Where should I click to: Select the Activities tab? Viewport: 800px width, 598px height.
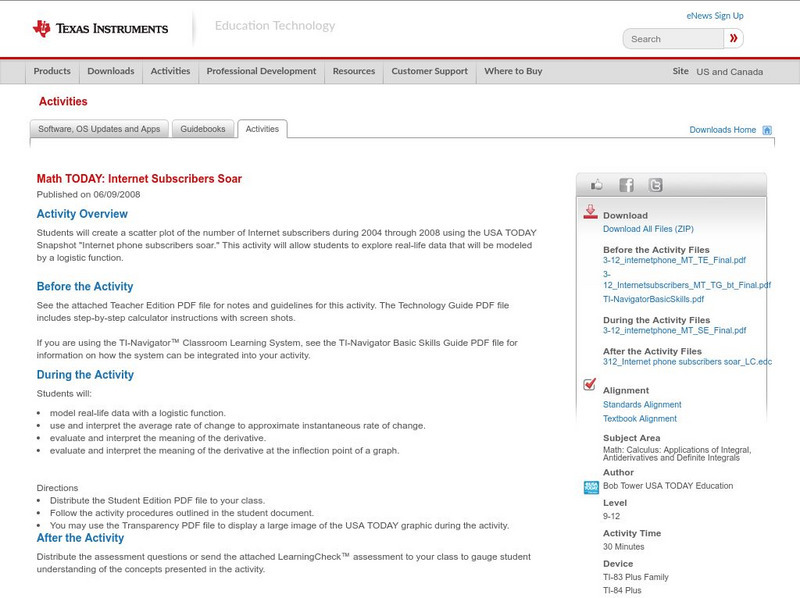[262, 129]
